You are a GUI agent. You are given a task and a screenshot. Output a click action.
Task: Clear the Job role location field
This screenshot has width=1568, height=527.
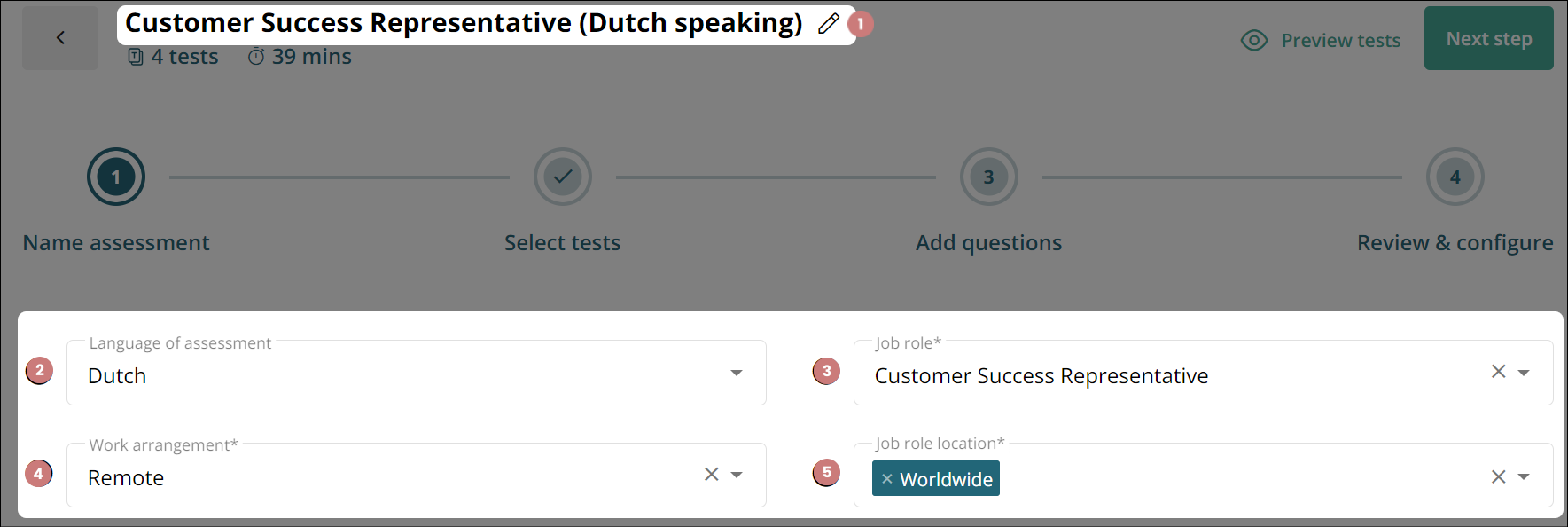1498,475
